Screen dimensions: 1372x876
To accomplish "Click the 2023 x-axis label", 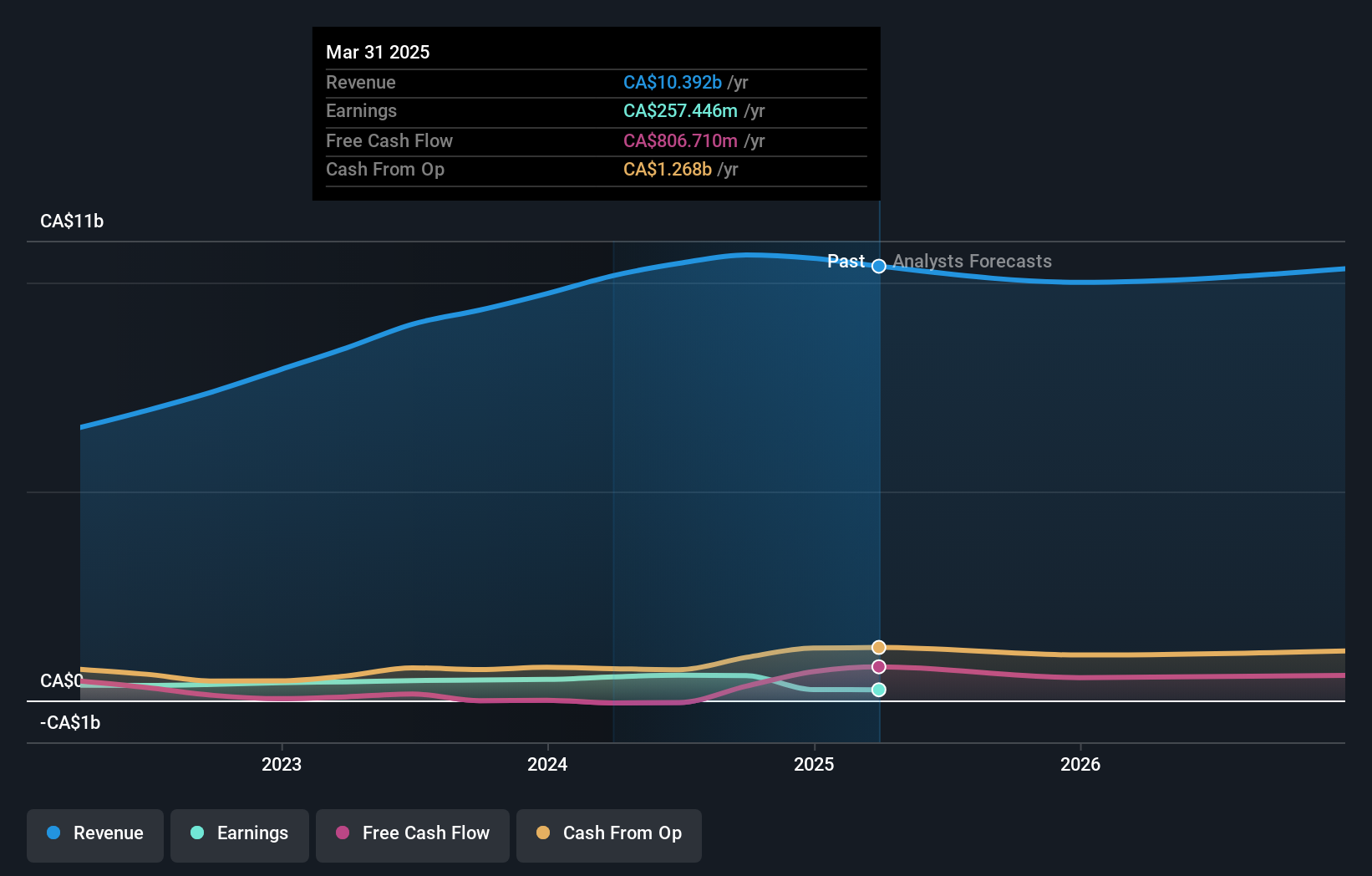I will (282, 764).
